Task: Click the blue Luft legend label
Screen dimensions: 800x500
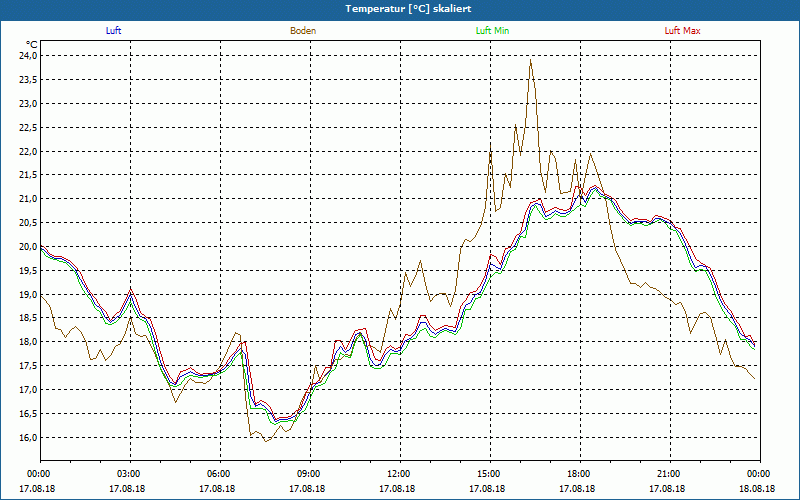Action: click(113, 31)
